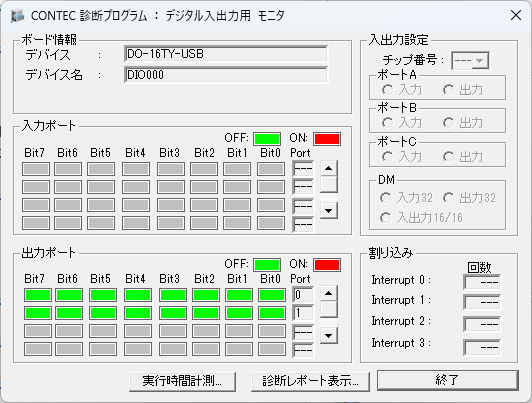
Task: Toggle output Port 0 Bit6 indicator
Action: [69, 295]
